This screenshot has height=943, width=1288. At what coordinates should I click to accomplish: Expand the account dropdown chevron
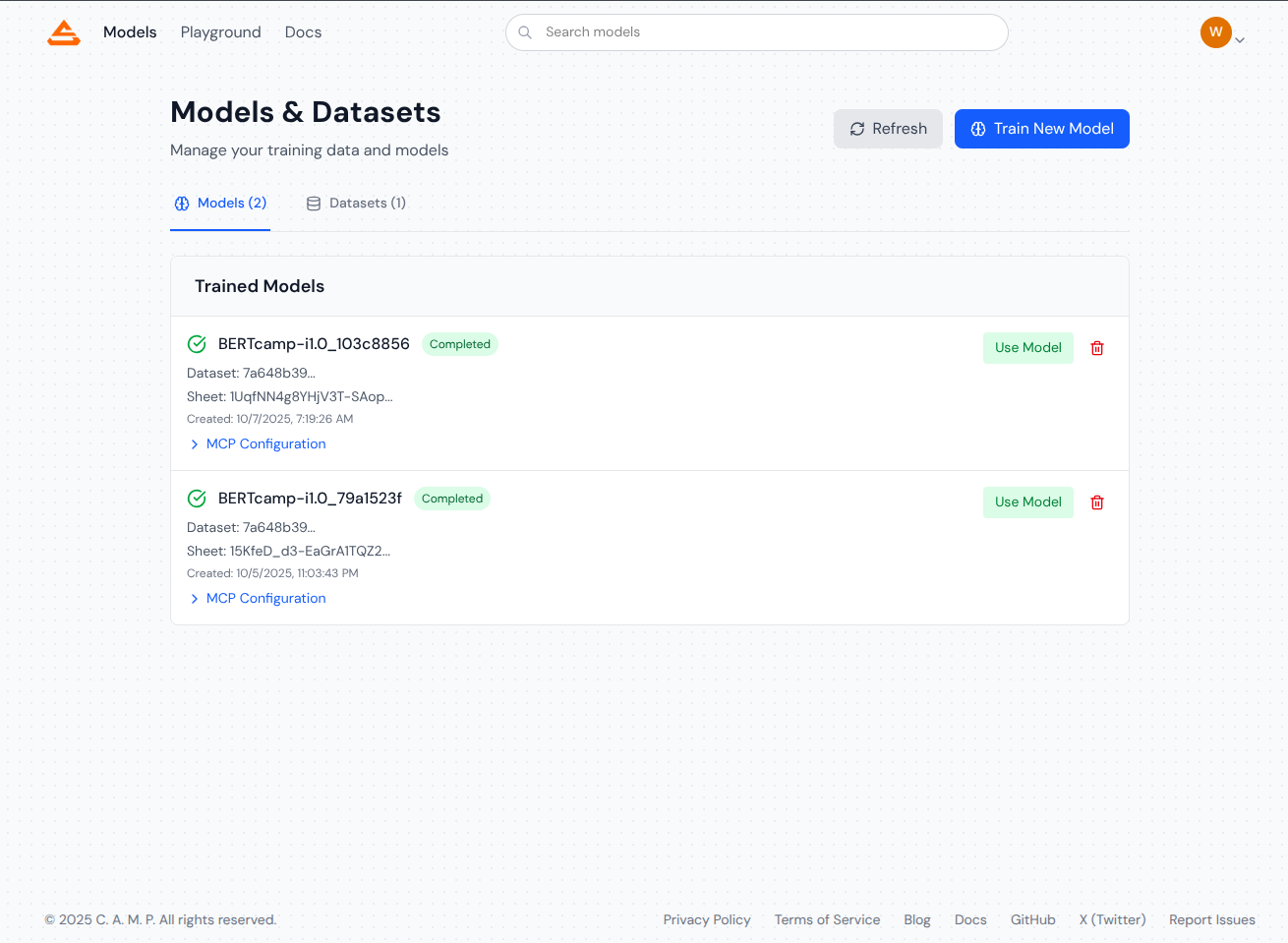coord(1240,40)
